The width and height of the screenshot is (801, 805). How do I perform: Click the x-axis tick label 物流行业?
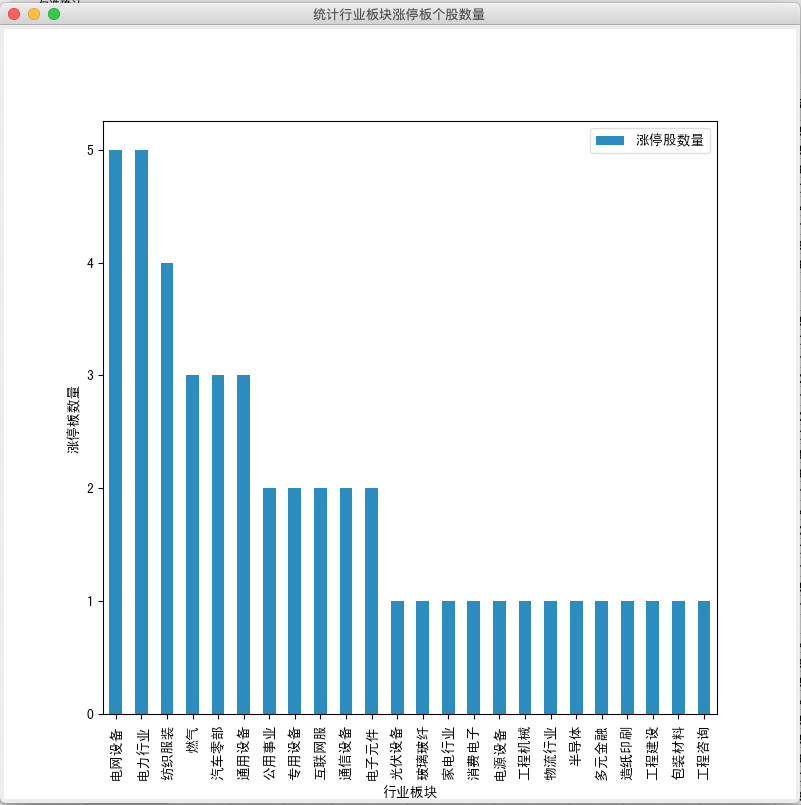pos(551,754)
